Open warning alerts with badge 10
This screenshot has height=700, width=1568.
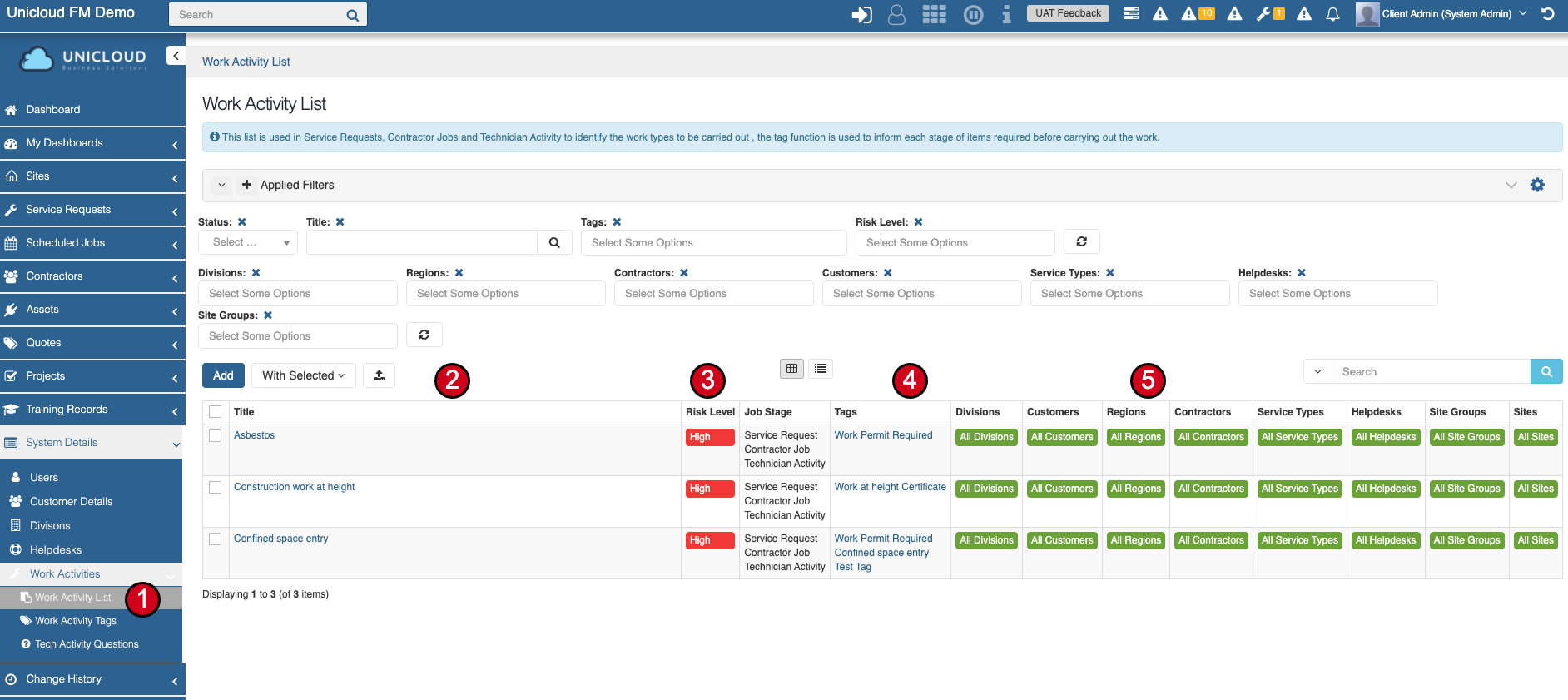click(1198, 13)
